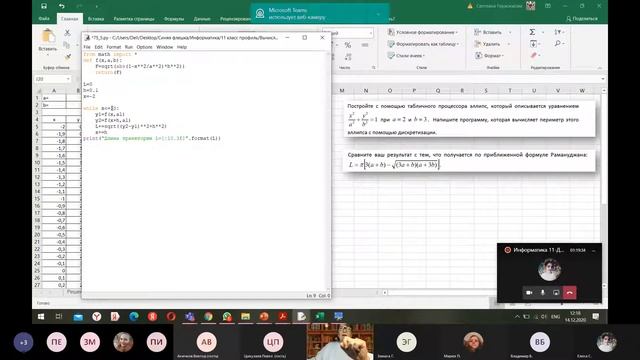Expand the Excel Name Box dropdown arrow
640x360 pixels.
pyautogui.click(x=68, y=79)
